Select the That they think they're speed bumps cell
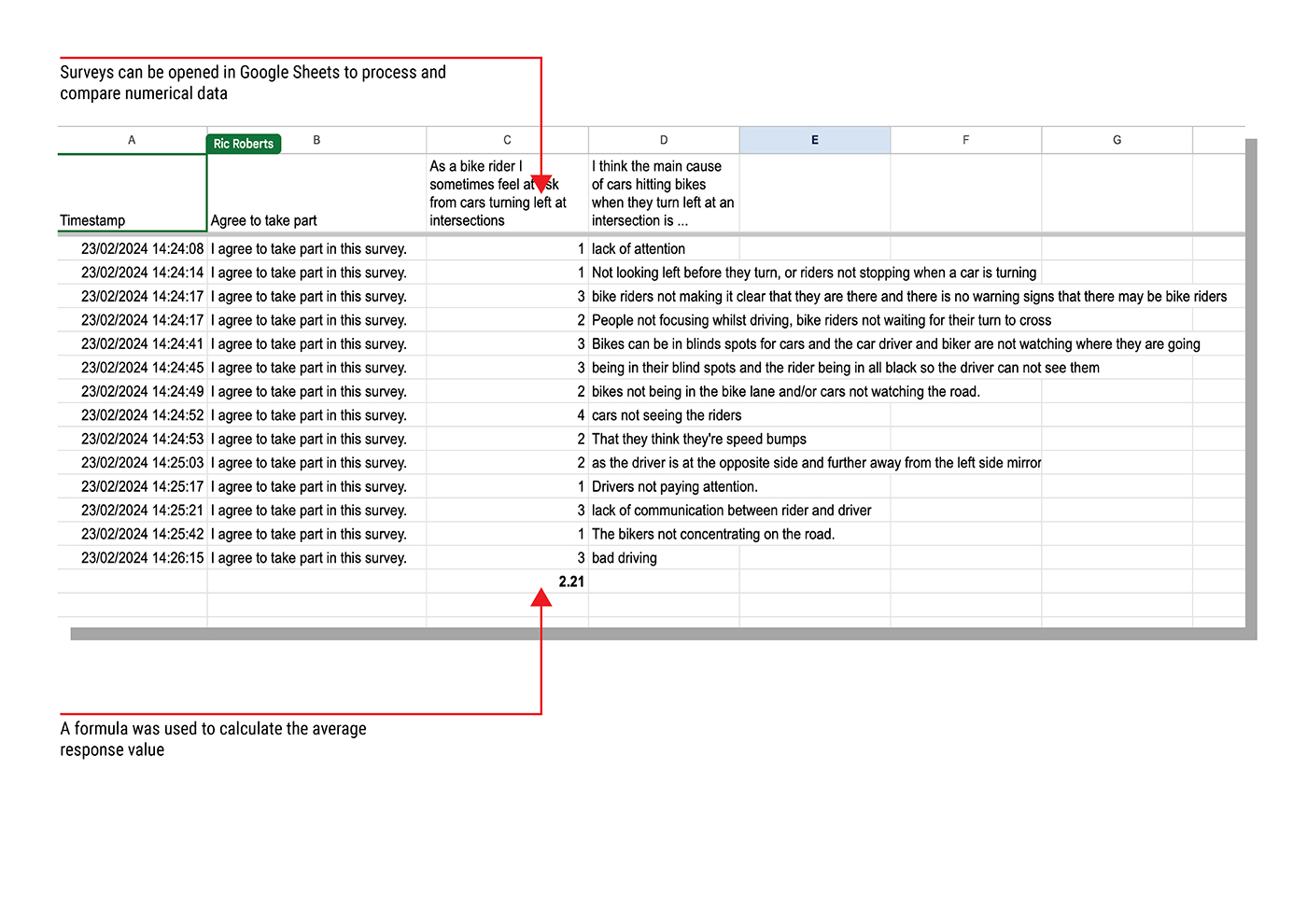 click(x=663, y=439)
